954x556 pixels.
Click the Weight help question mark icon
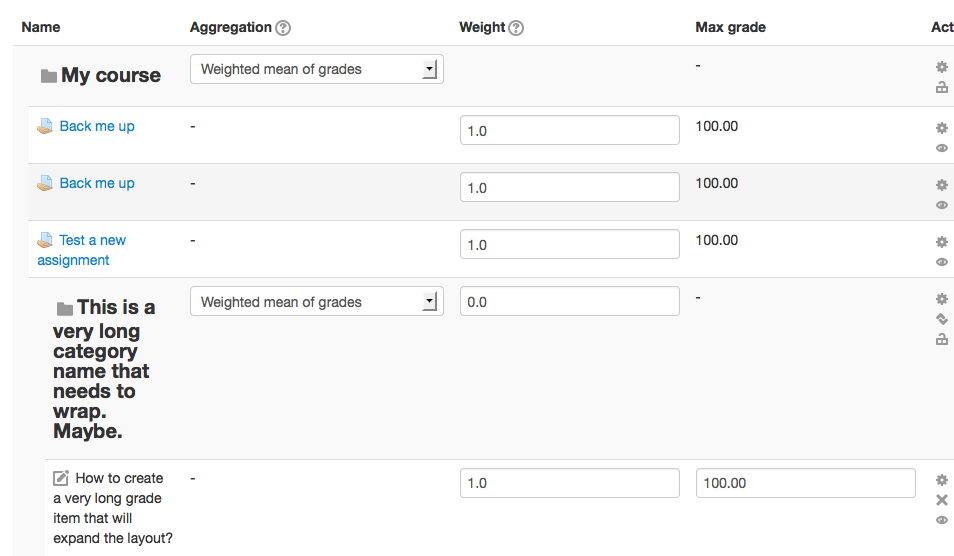pos(516,28)
